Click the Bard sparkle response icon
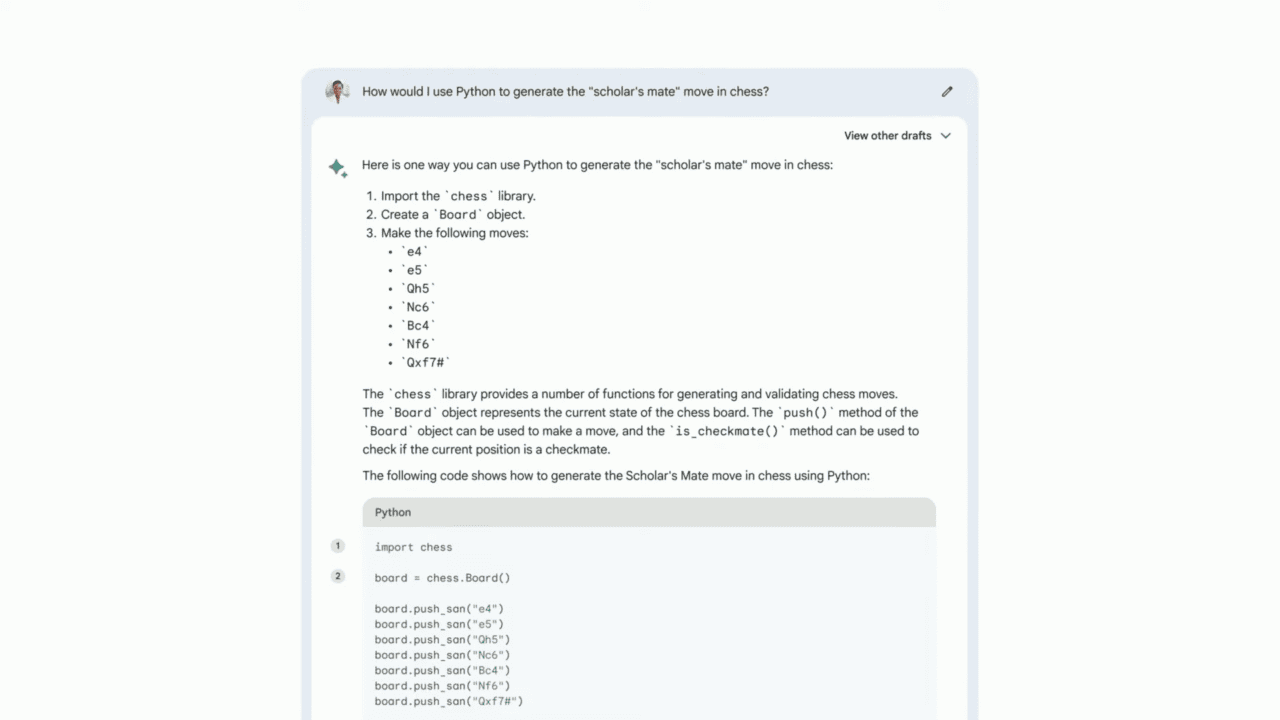Viewport: 1280px width, 720px height. (337, 168)
